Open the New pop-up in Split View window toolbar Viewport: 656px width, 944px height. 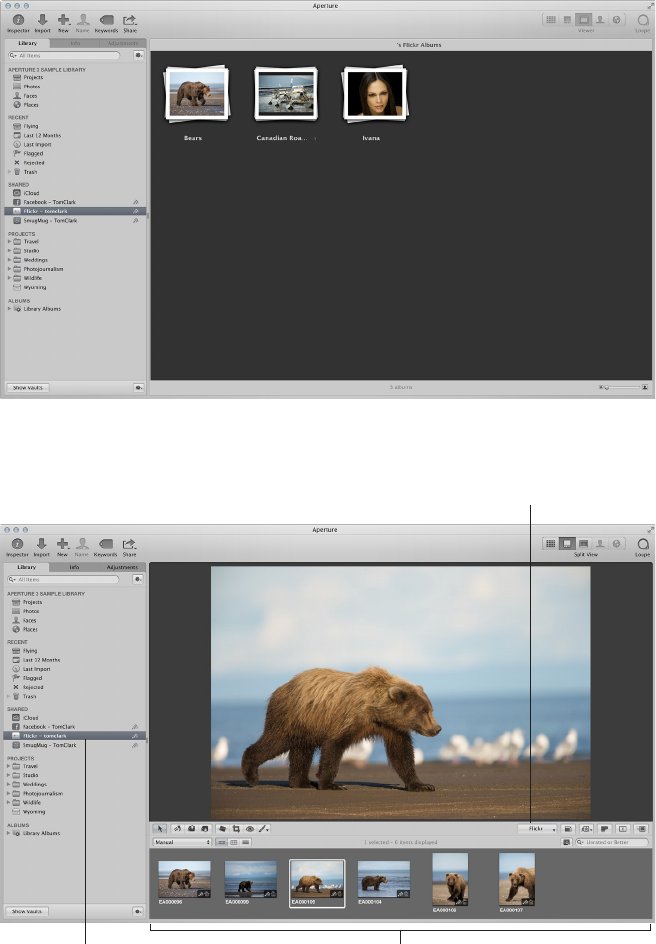click(63, 547)
